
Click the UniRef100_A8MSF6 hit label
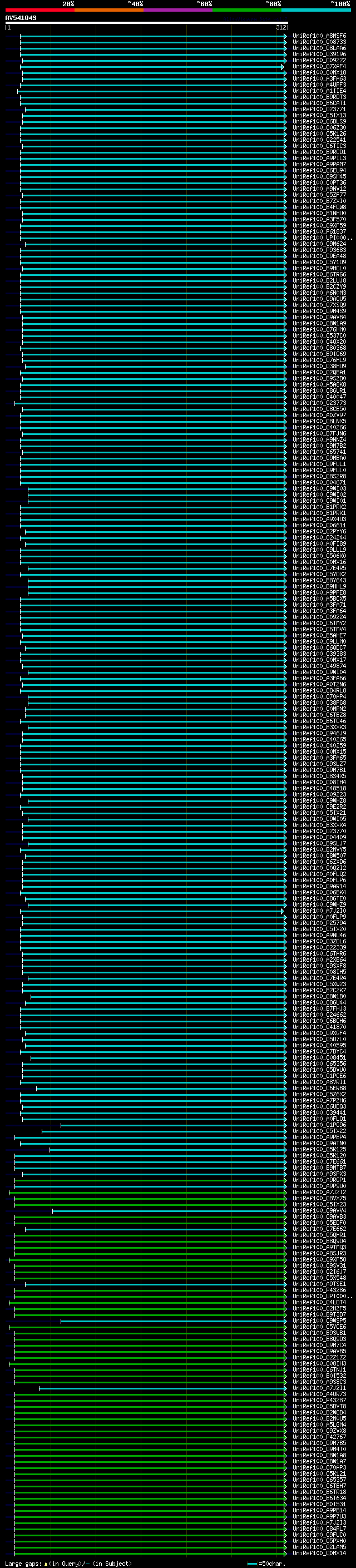319,36
